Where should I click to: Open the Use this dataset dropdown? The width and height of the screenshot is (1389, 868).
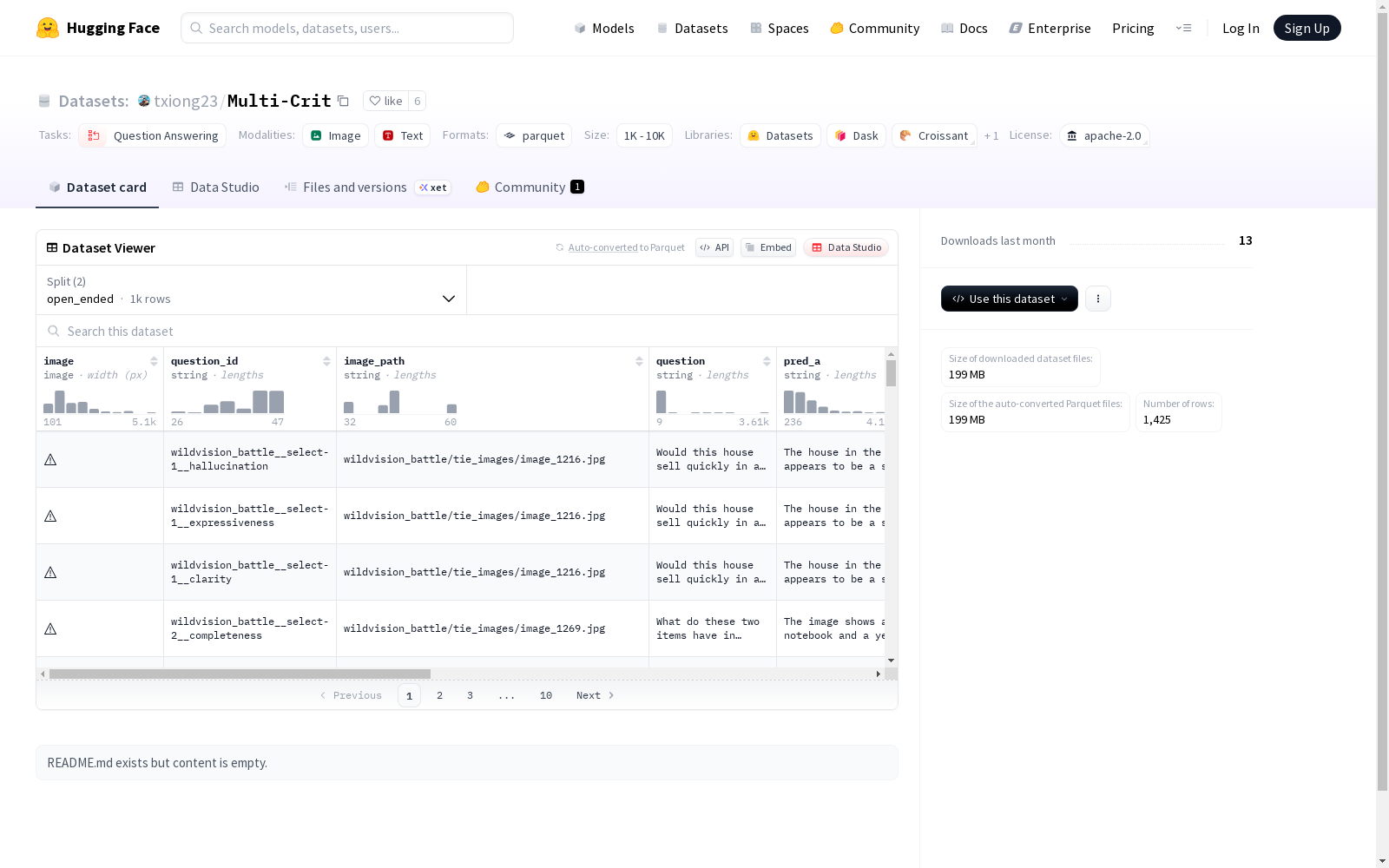(1009, 299)
